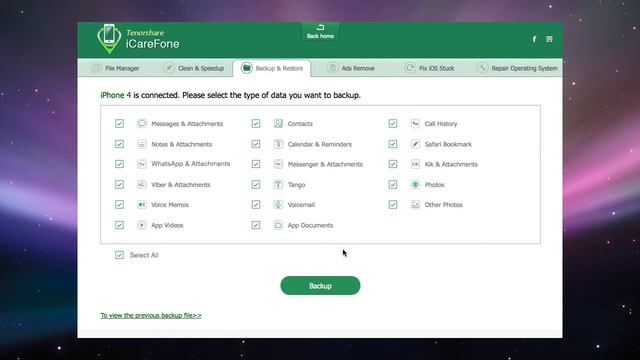Click the Messenger & Attachments icon
The width and height of the screenshot is (640, 360).
tap(278, 164)
